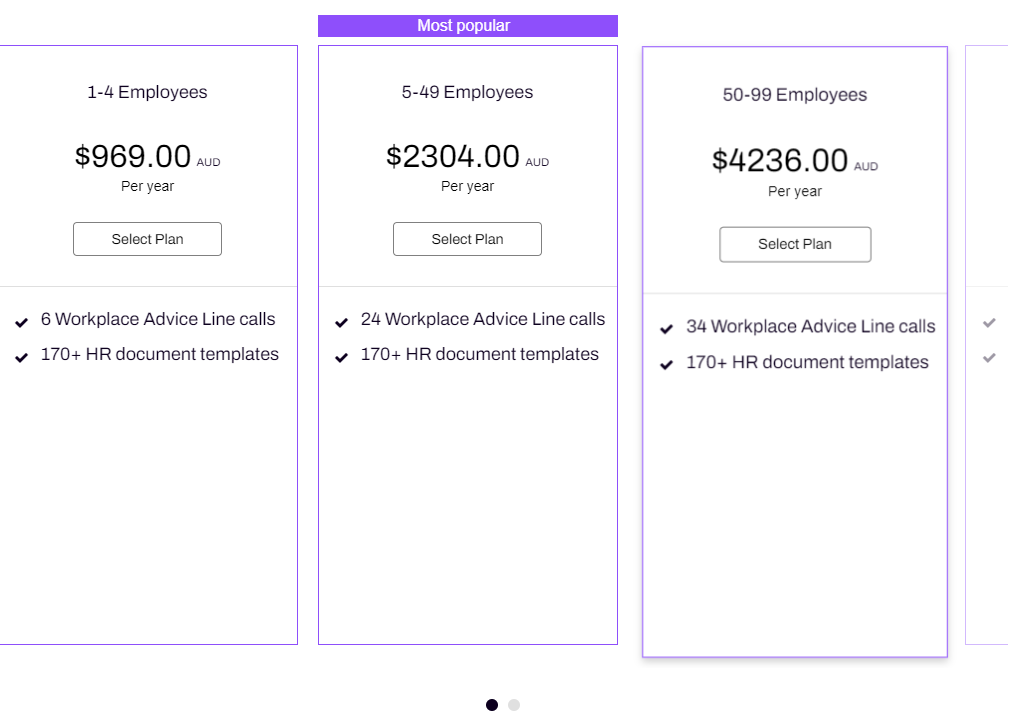Viewport: 1016px width, 725px height.
Task: Click checkmark beside 34 Workplace Advice Line calls
Action: tap(666, 329)
